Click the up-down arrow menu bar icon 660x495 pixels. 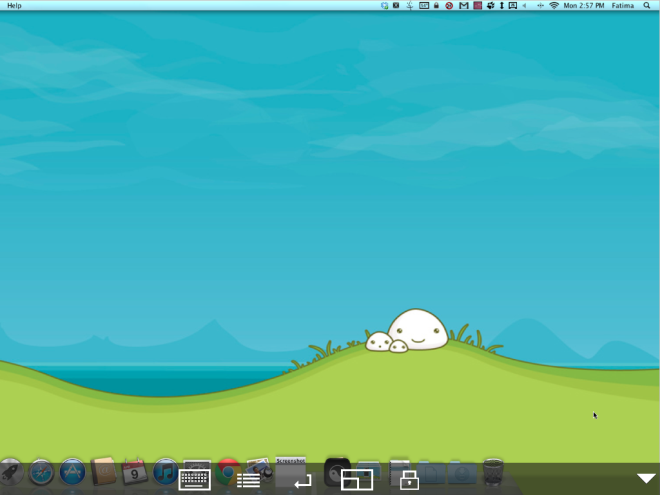(501, 5)
